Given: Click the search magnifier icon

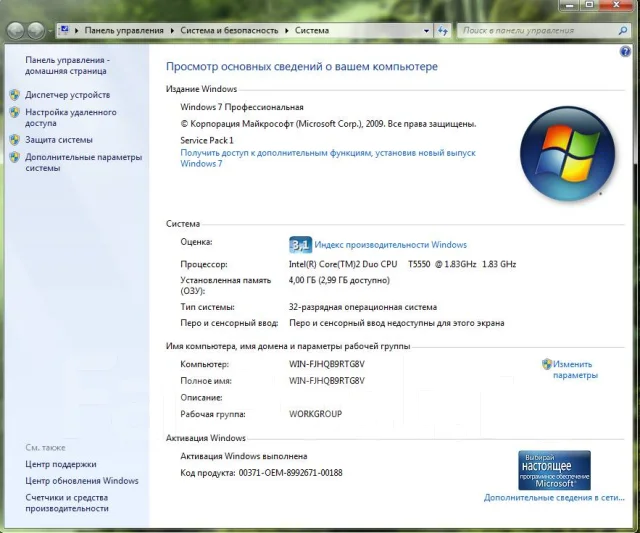Looking at the screenshot, I should (x=622, y=31).
